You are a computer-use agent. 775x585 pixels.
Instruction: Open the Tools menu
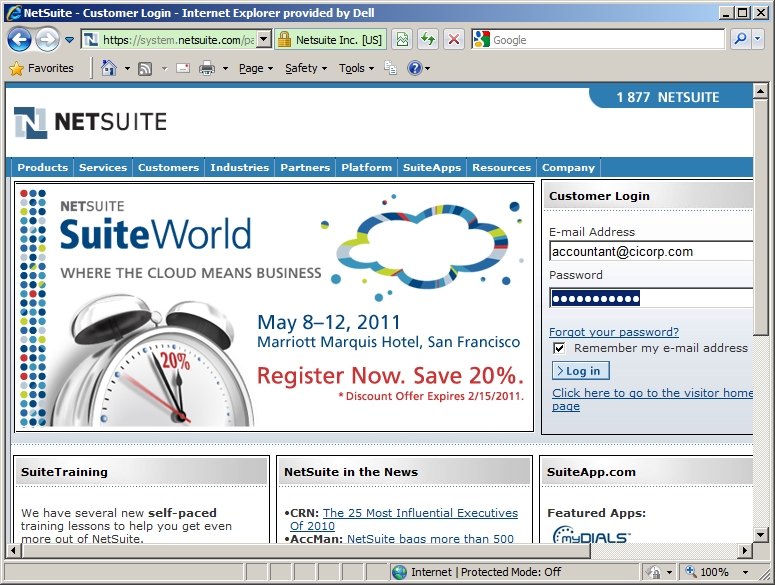tap(356, 68)
